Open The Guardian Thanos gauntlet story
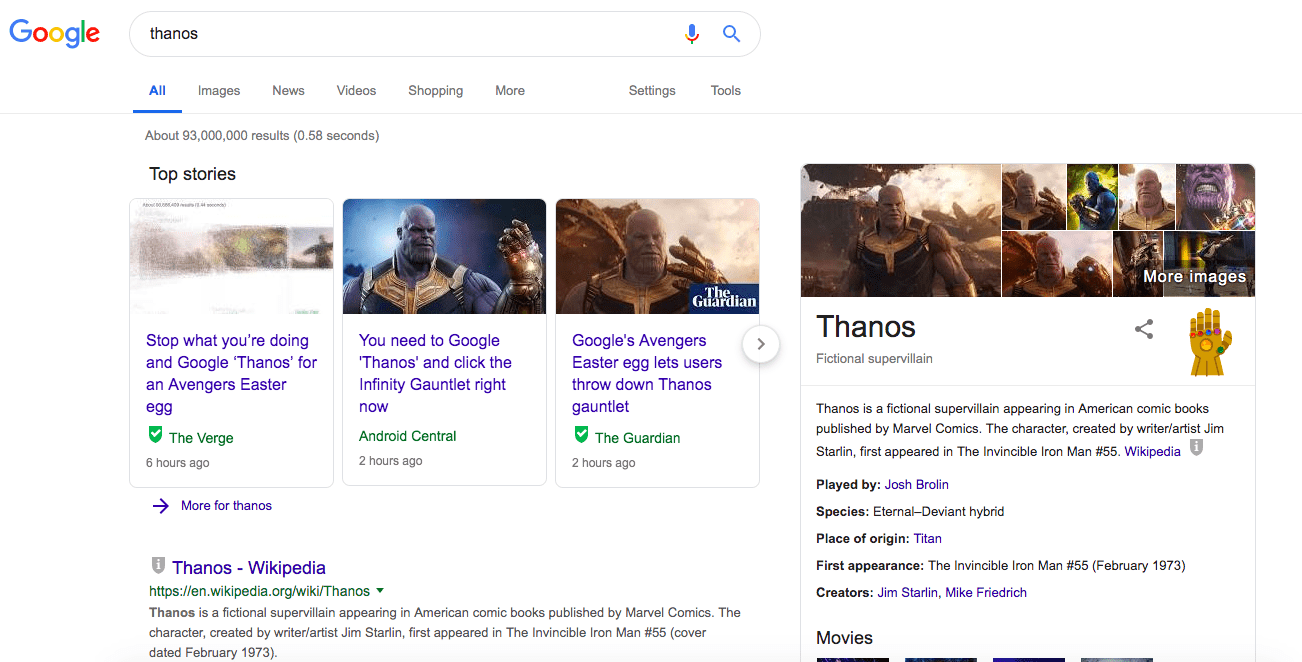 click(x=647, y=374)
